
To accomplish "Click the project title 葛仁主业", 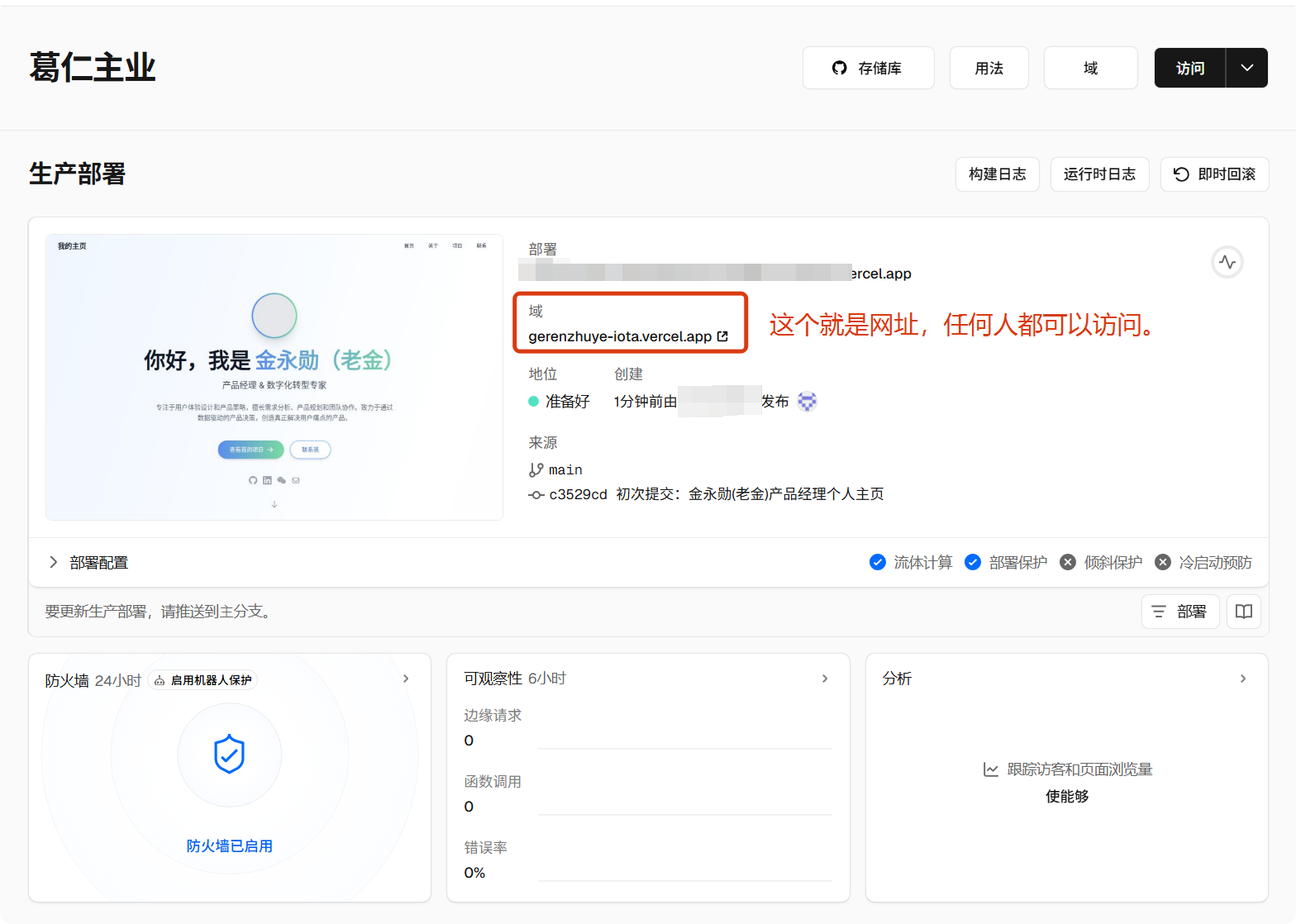I will coord(93,68).
